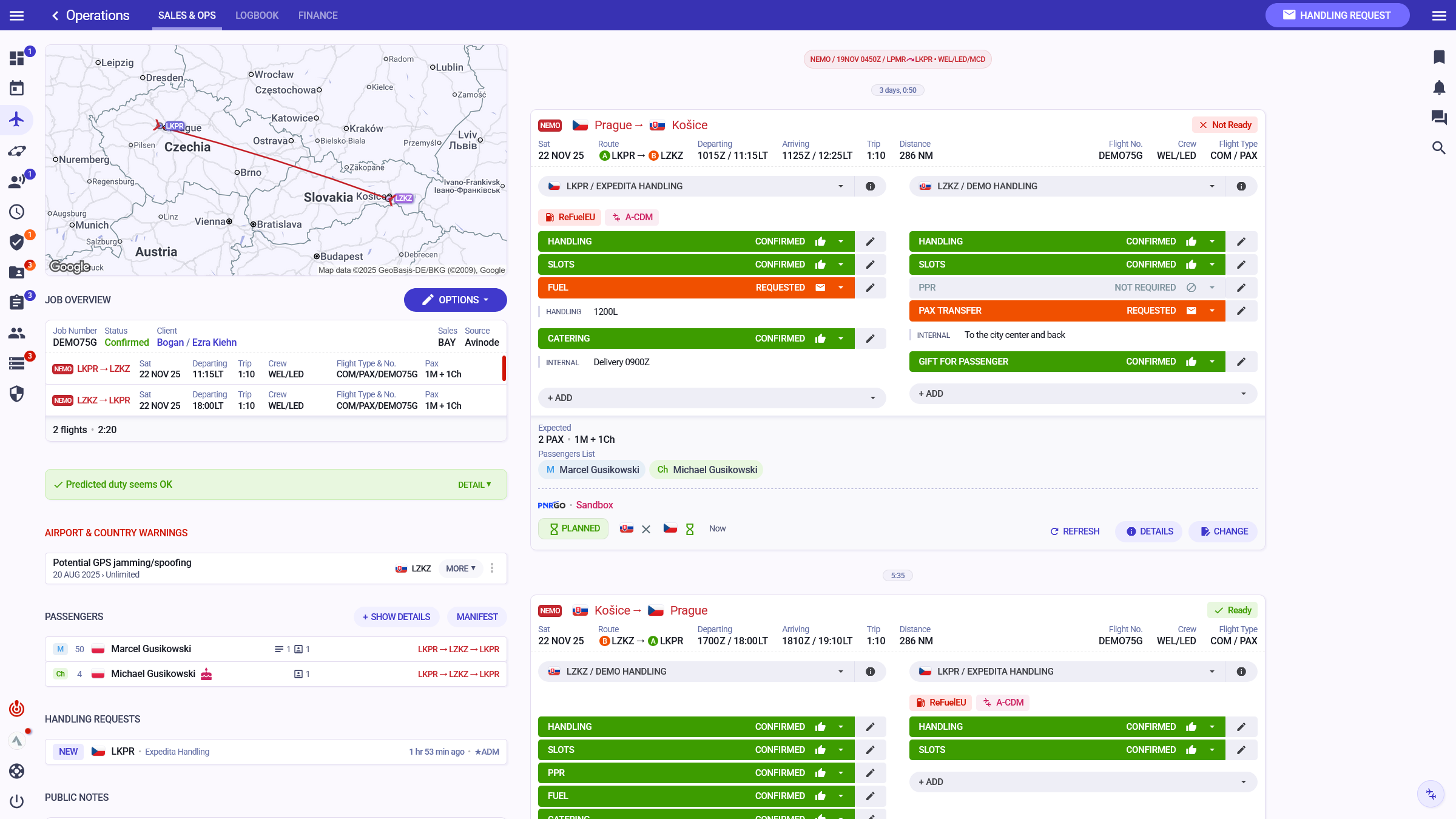1456x819 pixels.
Task: Open the bookmark icon in right sidebar
Action: click(1439, 57)
